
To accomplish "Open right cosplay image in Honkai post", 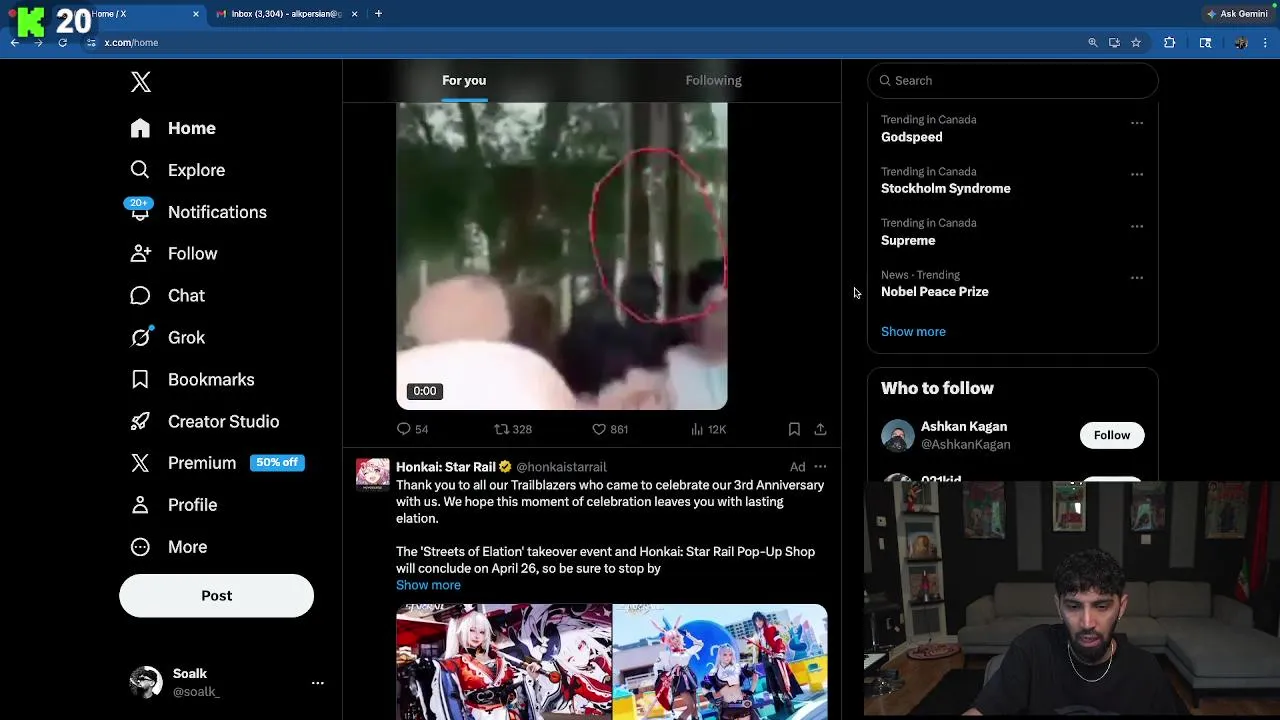I will [720, 662].
